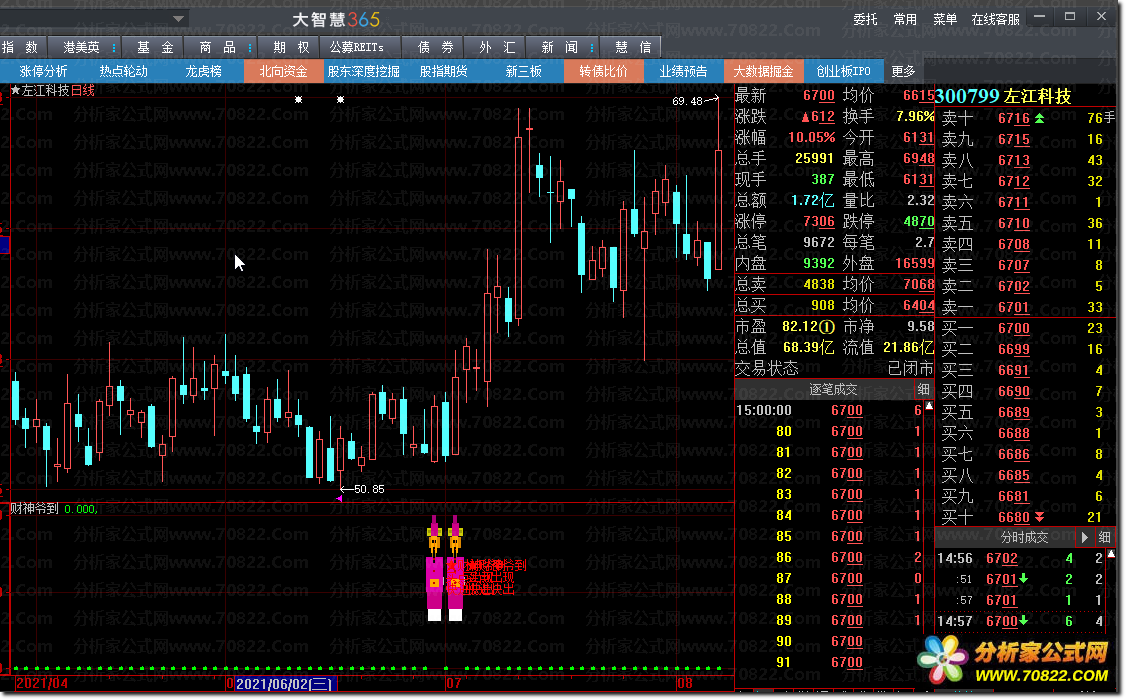Screen dimensions: 1127x700
Task: Click the second white info marker above chart
Action: point(340,100)
